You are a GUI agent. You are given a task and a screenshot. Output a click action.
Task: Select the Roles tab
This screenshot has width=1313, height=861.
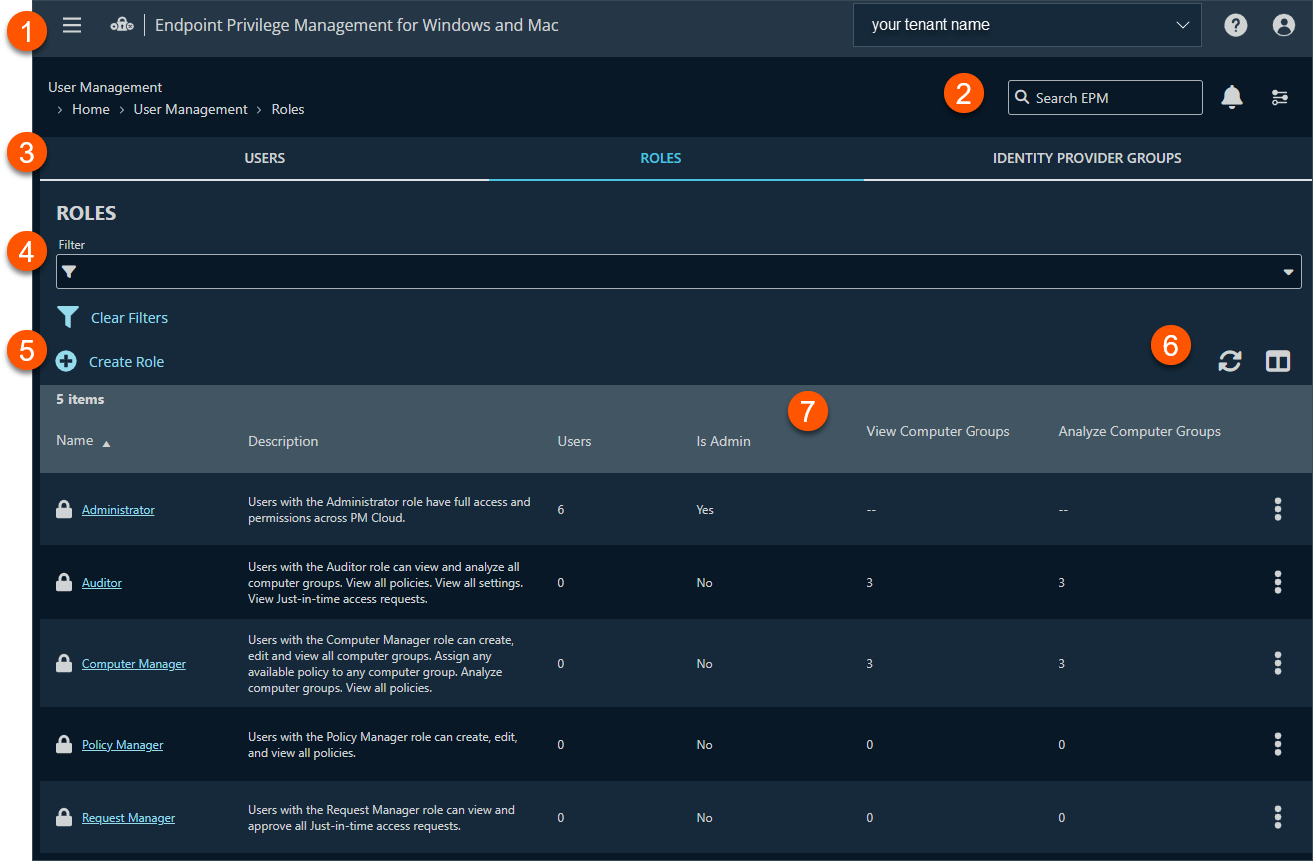661,158
